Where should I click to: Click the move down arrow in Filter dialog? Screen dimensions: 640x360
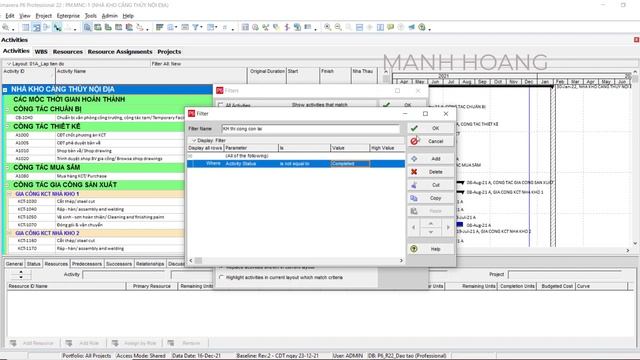point(431,232)
